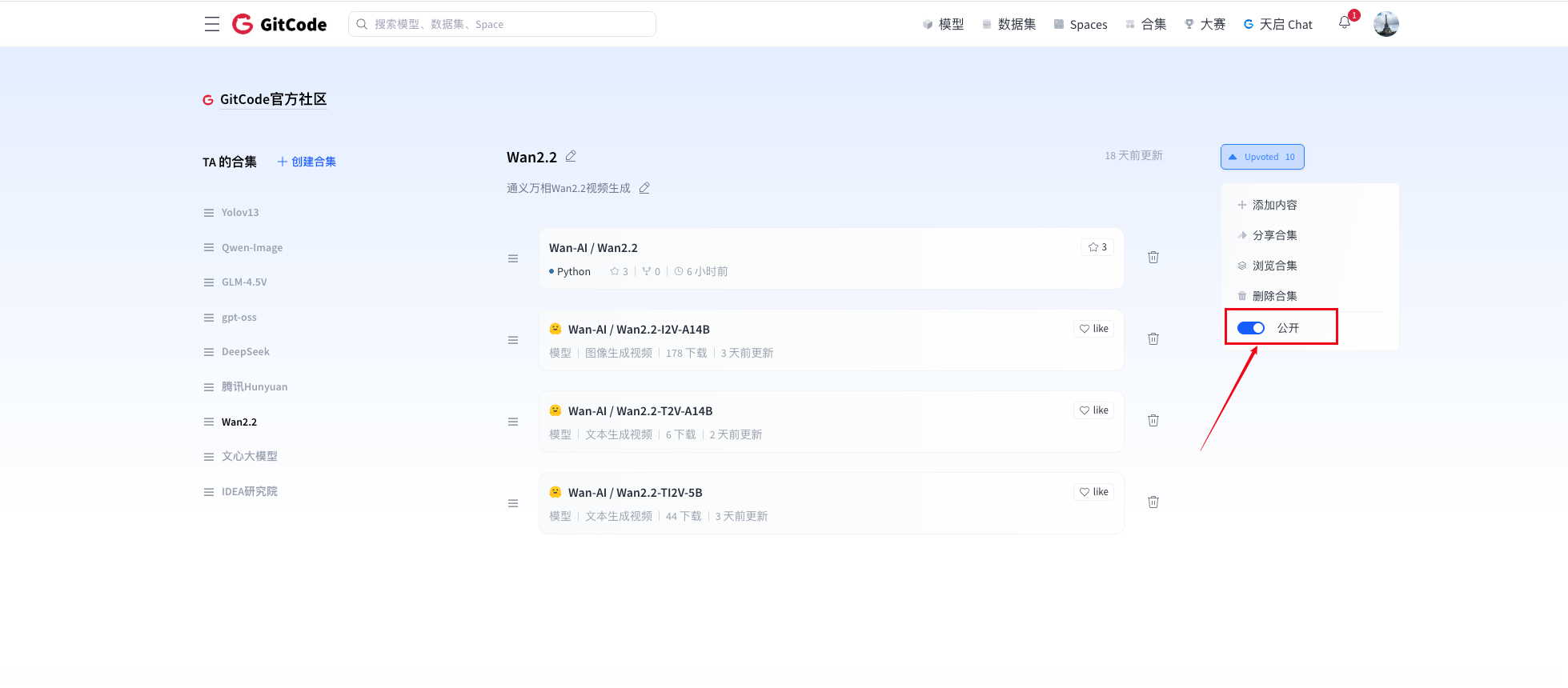Open the 数据集 navigation item
This screenshot has width=1568, height=688.
pyautogui.click(x=1009, y=24)
